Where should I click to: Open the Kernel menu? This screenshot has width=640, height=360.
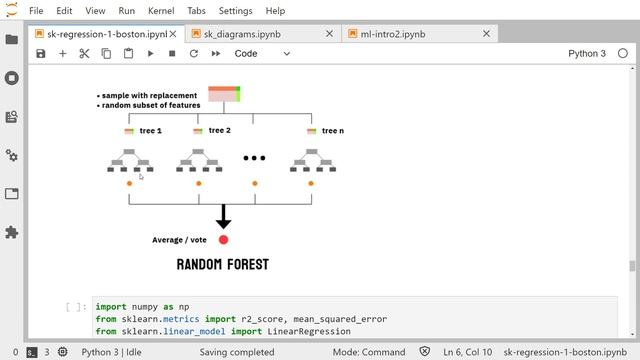[161, 11]
